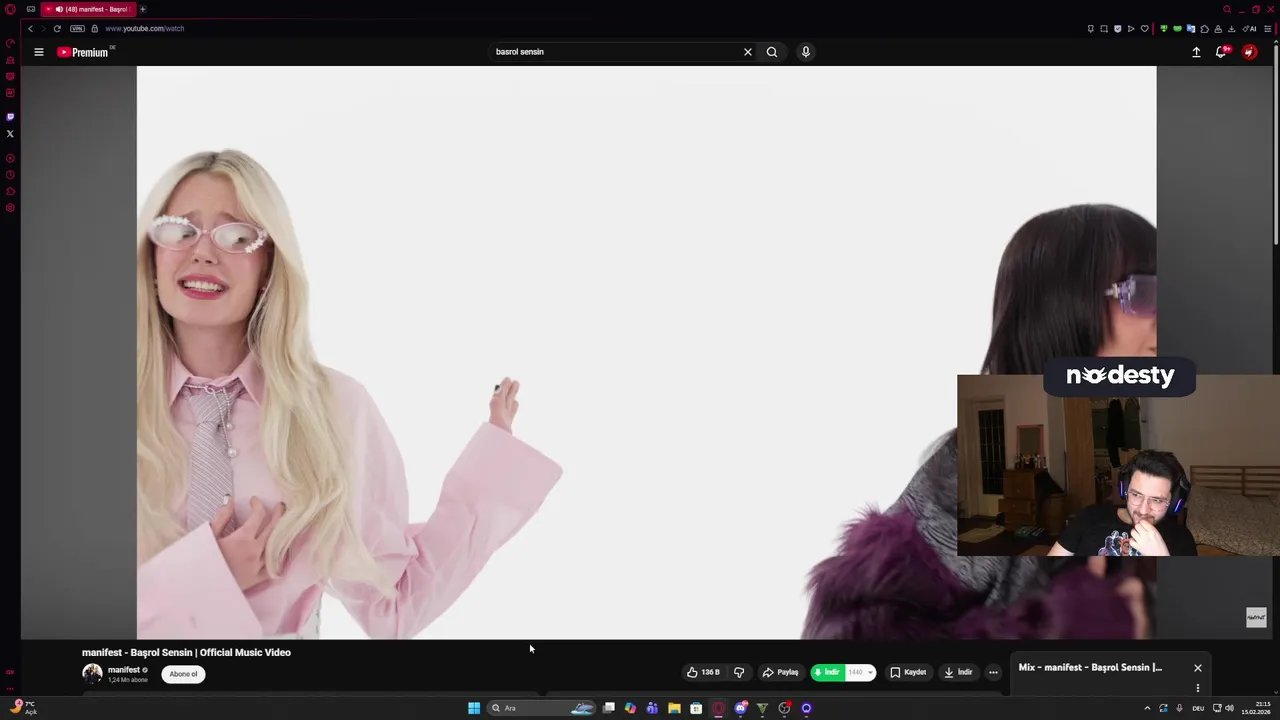Open the 1440 quality dropdown
The width and height of the screenshot is (1280, 720).
(x=860, y=672)
